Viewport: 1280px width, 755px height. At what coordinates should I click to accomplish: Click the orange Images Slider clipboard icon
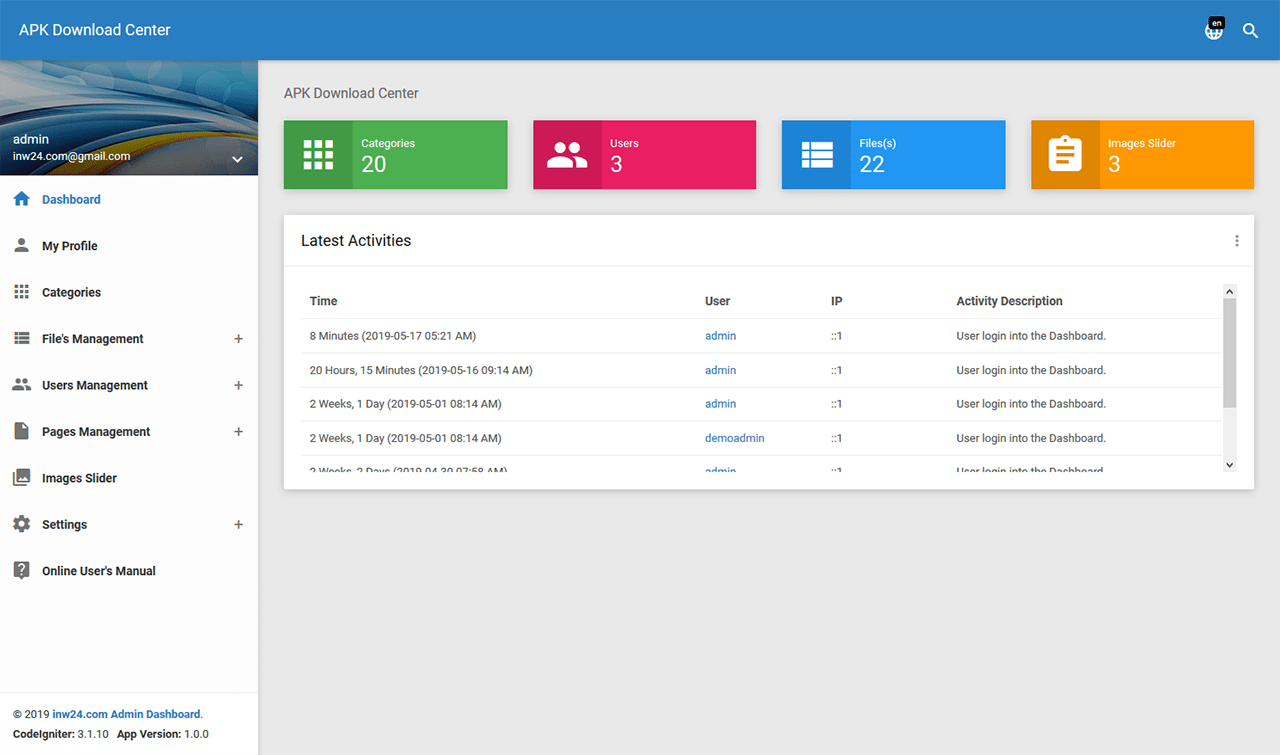click(x=1065, y=155)
